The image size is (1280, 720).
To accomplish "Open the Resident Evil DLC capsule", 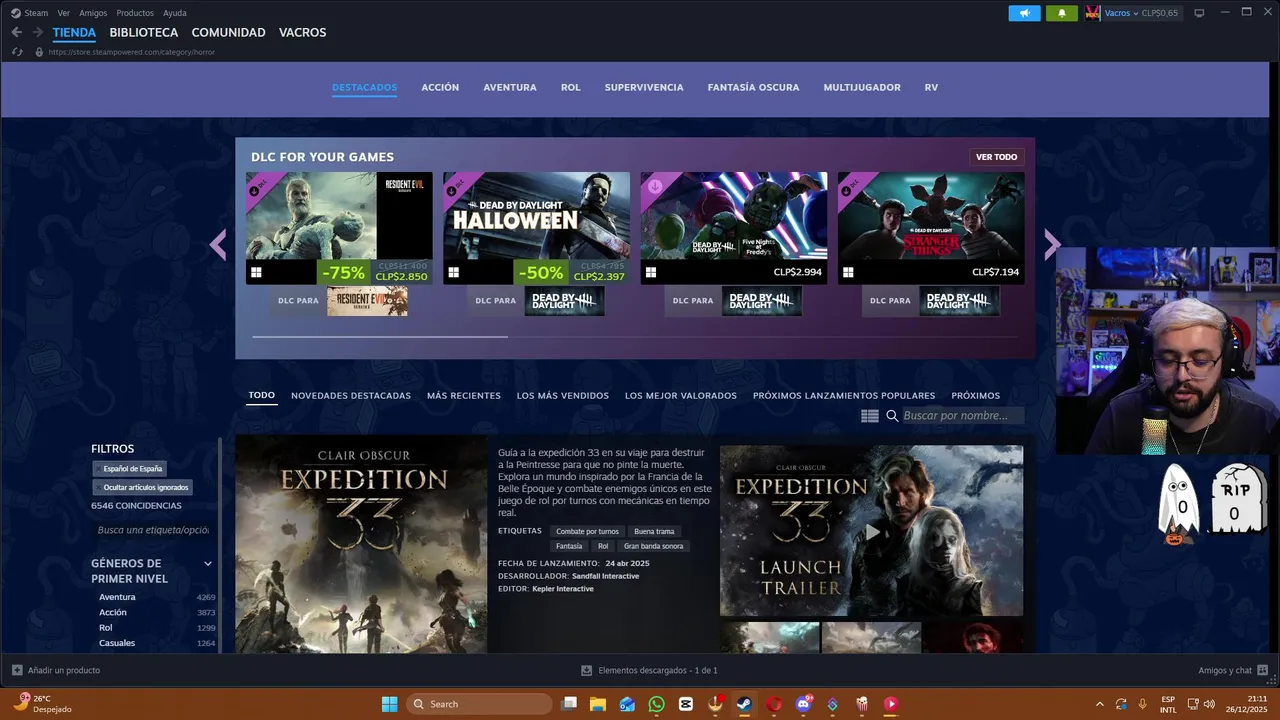I will pos(339,228).
